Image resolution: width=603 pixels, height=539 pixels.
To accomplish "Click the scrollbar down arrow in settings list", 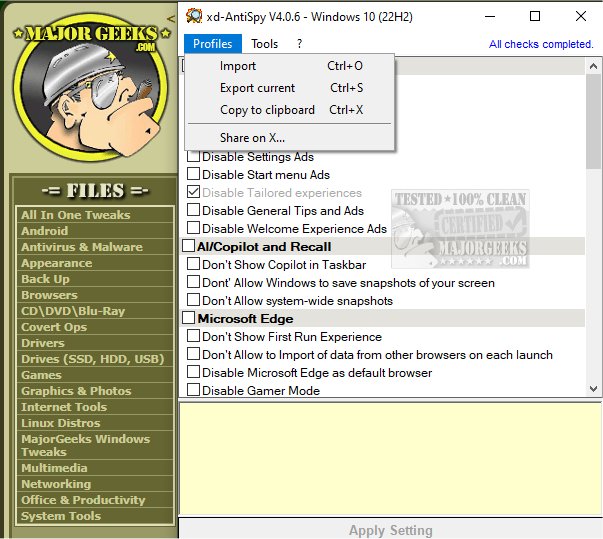I will [593, 389].
